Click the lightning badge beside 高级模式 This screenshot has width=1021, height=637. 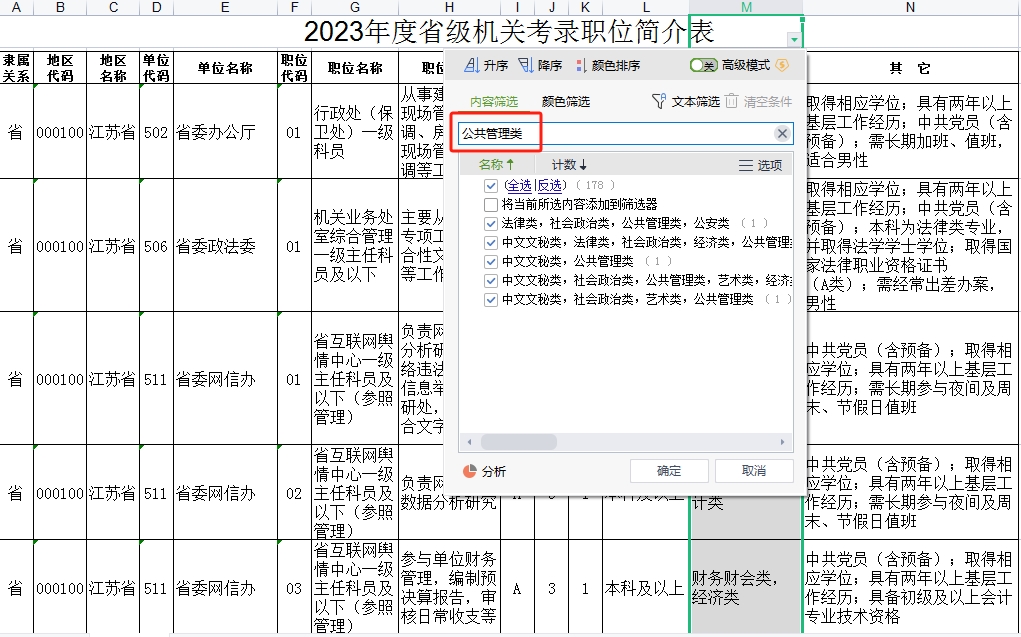pos(782,65)
